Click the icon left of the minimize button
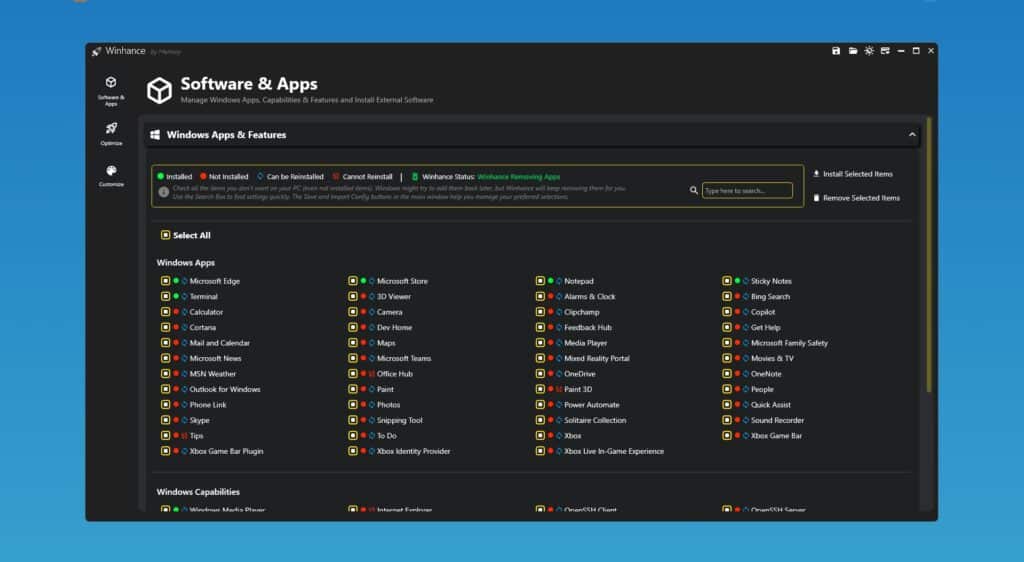 (884, 51)
